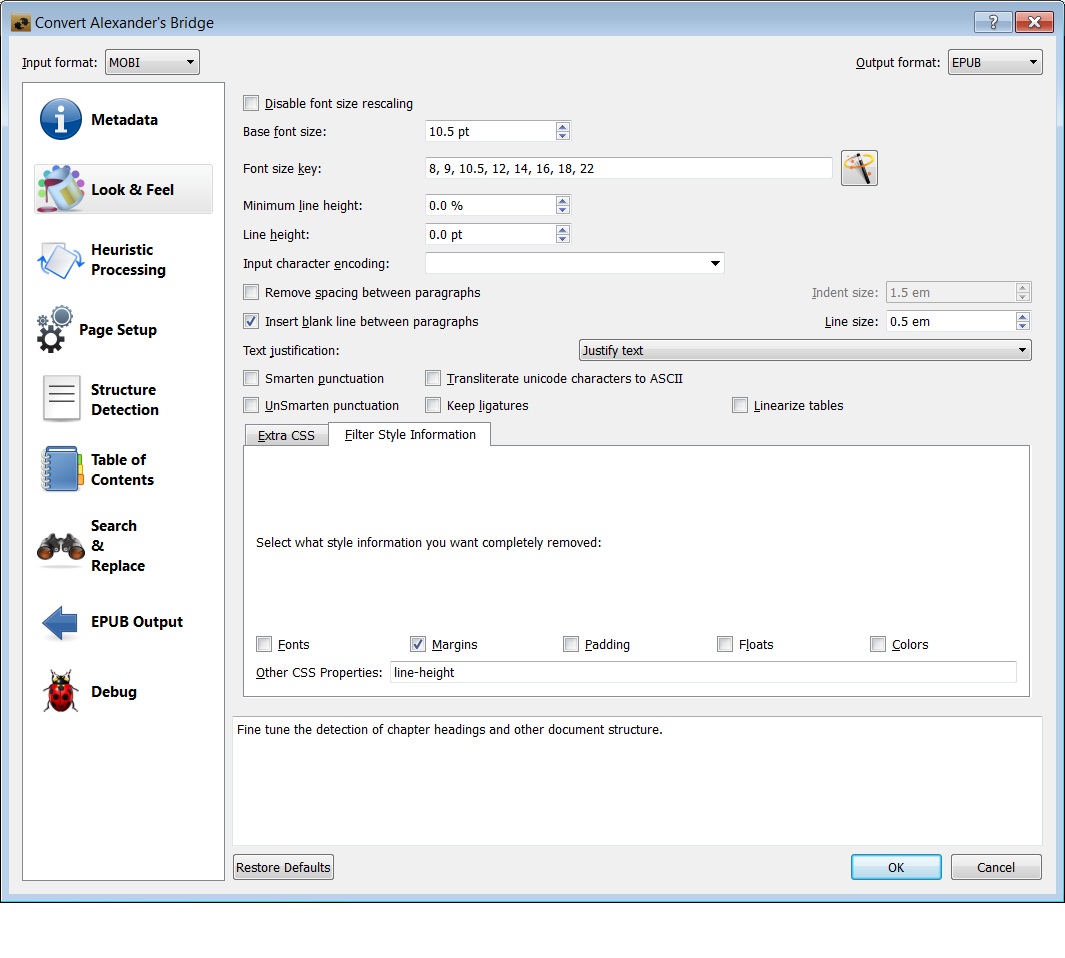Open EPUB Output arrow icon
Screen dimensions: 1065x958
pos(60,622)
